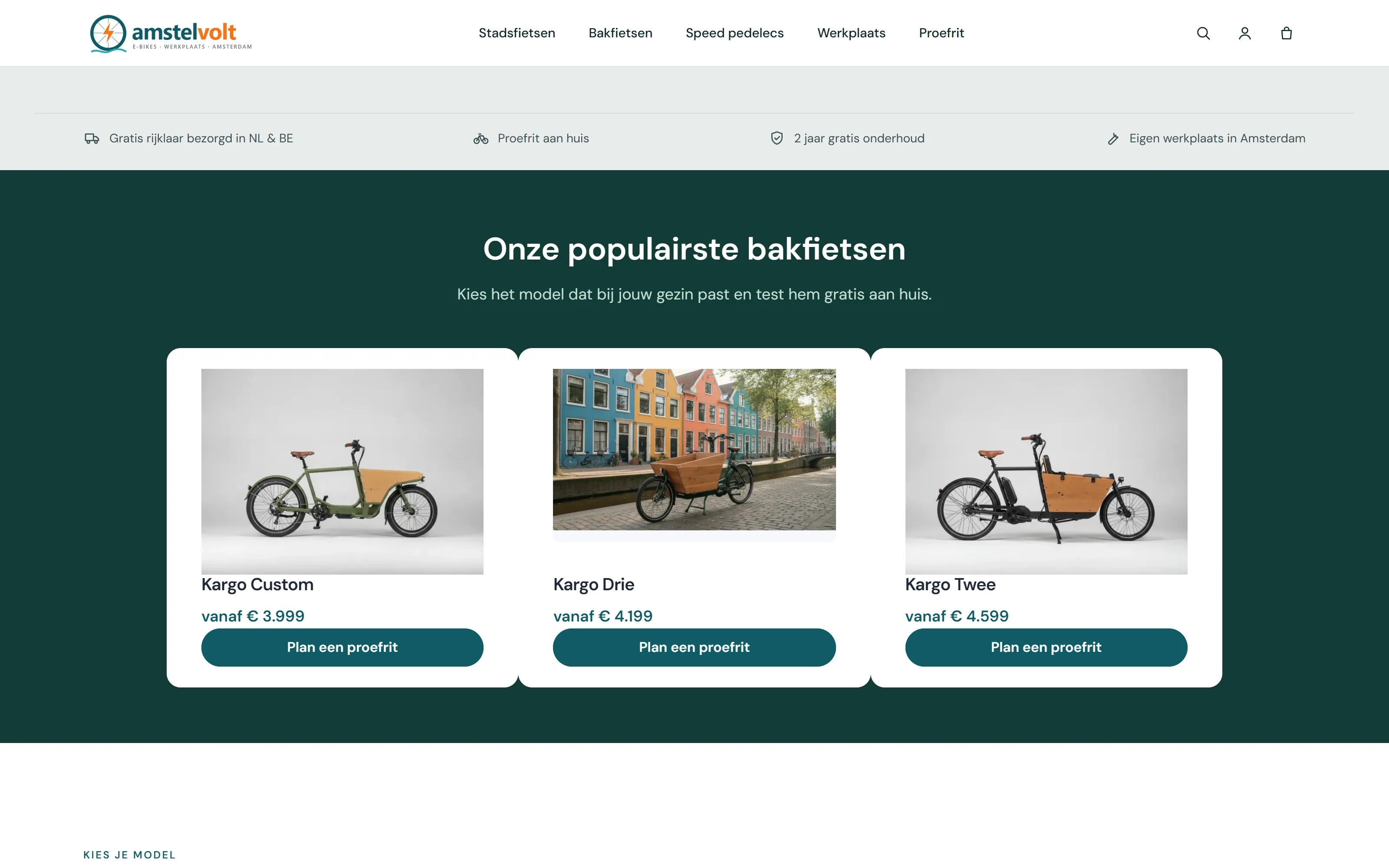Click the bicycle icon beside Proefrit aan huis

pyautogui.click(x=481, y=138)
